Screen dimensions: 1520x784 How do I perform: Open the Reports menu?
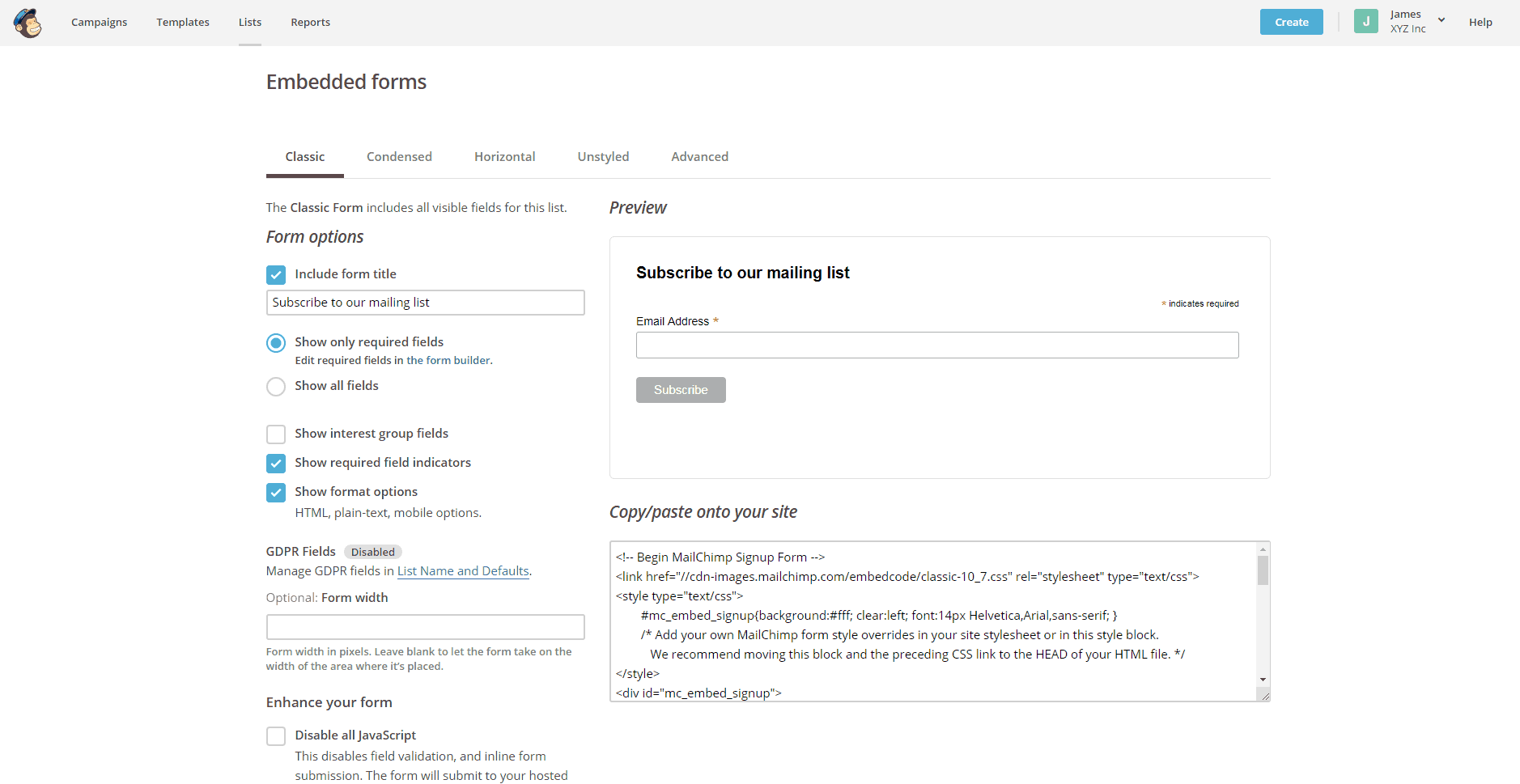[310, 23]
